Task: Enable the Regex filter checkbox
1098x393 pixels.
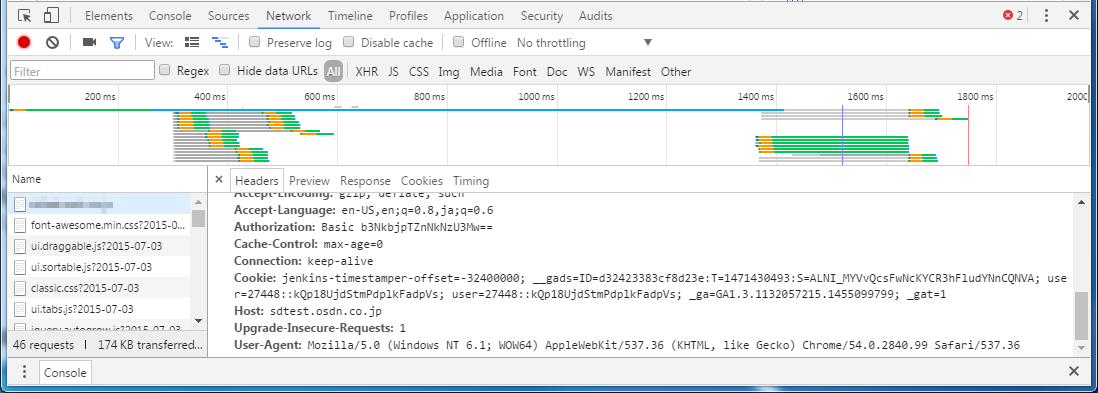Action: point(165,70)
